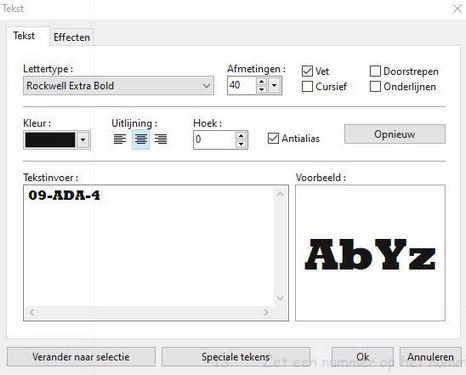
Task: Enable the Onderlijnen checkbox
Action: 375,86
